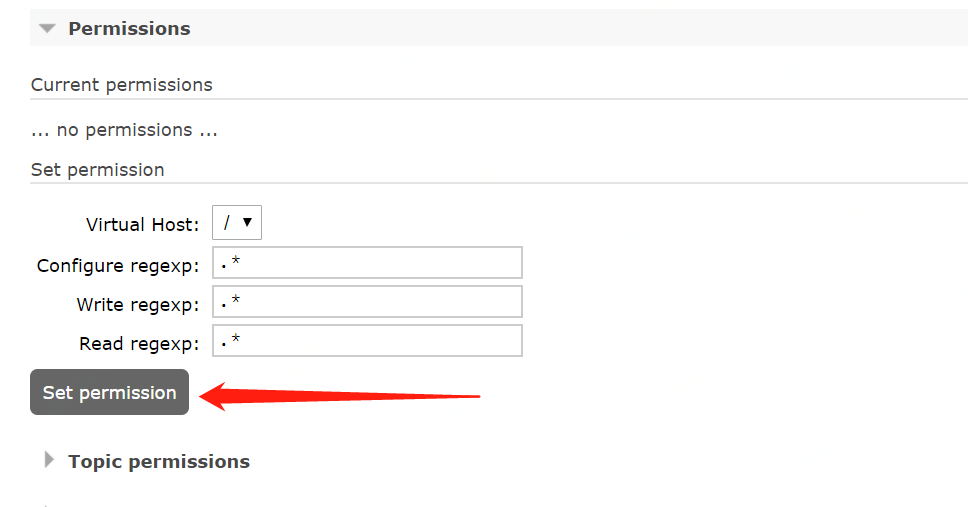
Task: Click the Permissions section header title
Action: click(129, 29)
